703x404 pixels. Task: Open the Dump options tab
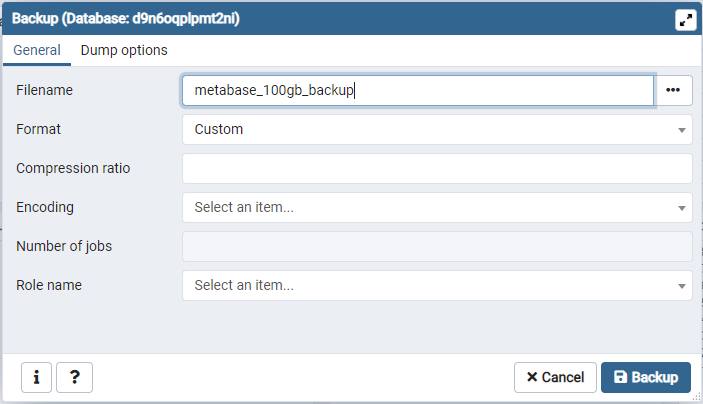pos(124,50)
